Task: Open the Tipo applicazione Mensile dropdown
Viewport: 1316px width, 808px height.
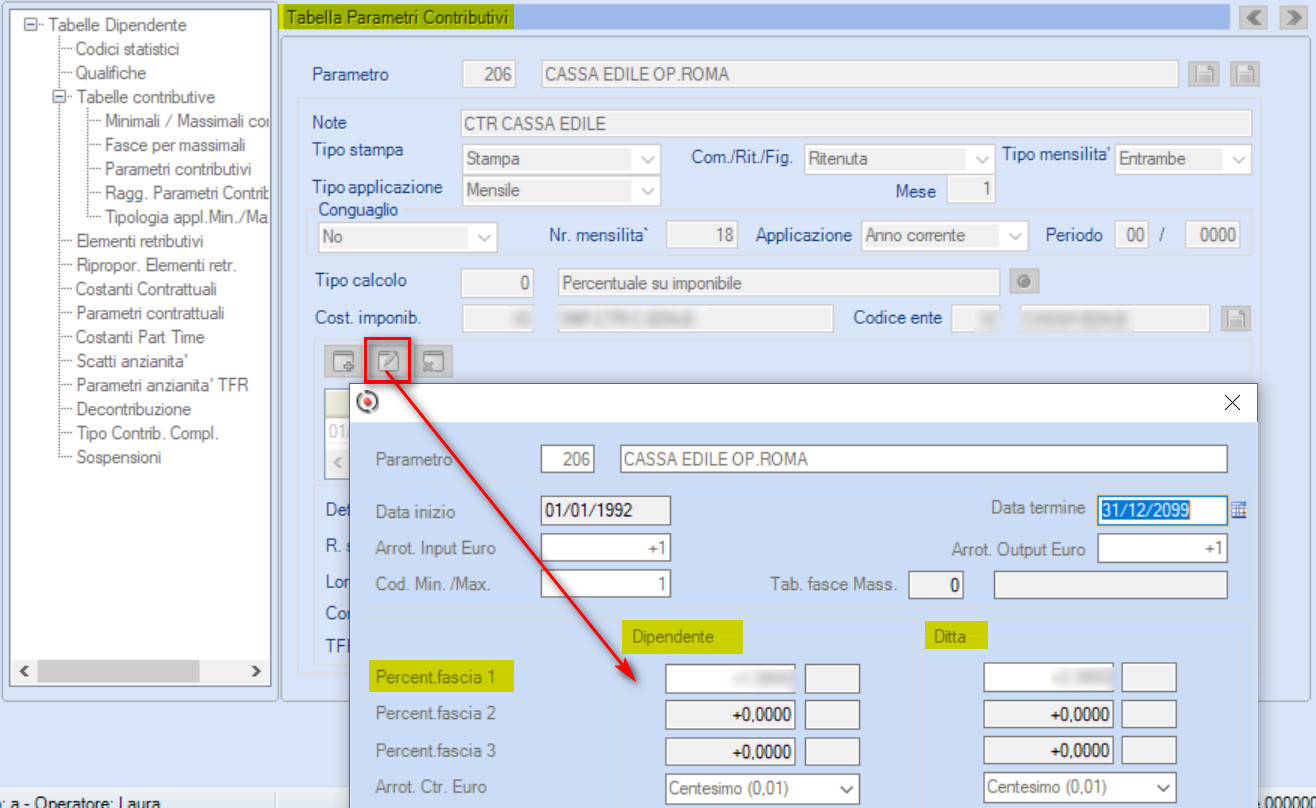Action: point(648,190)
